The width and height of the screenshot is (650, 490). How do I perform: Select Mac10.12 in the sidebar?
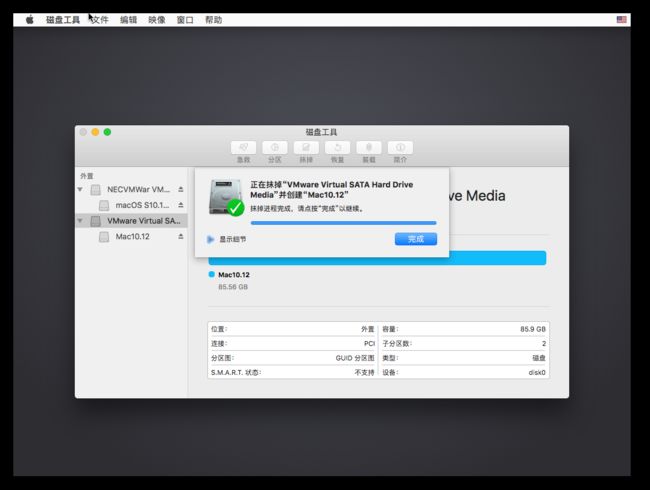click(132, 236)
